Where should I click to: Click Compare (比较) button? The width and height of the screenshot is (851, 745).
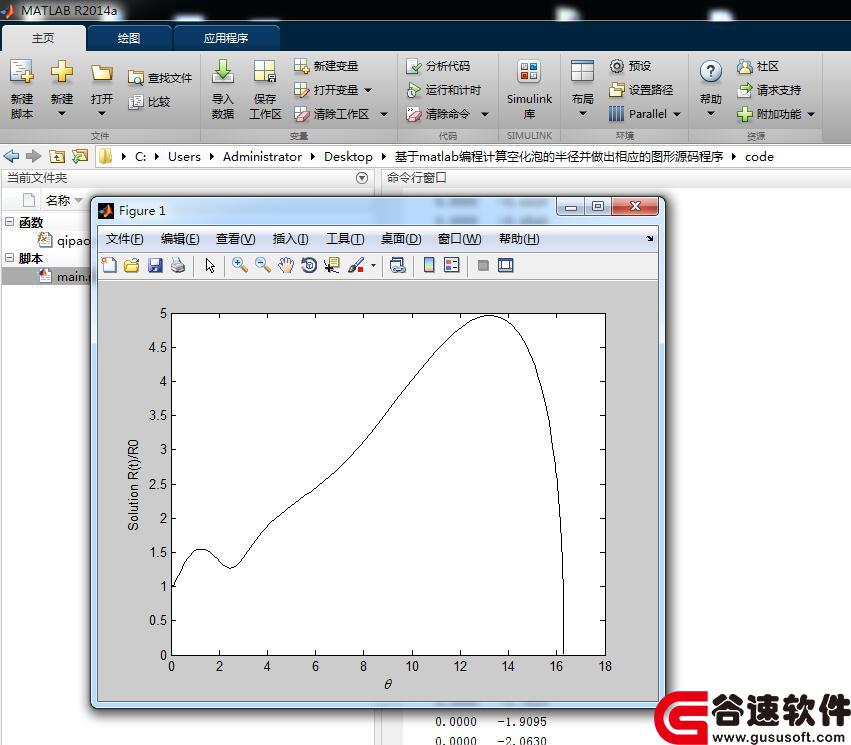click(x=150, y=102)
